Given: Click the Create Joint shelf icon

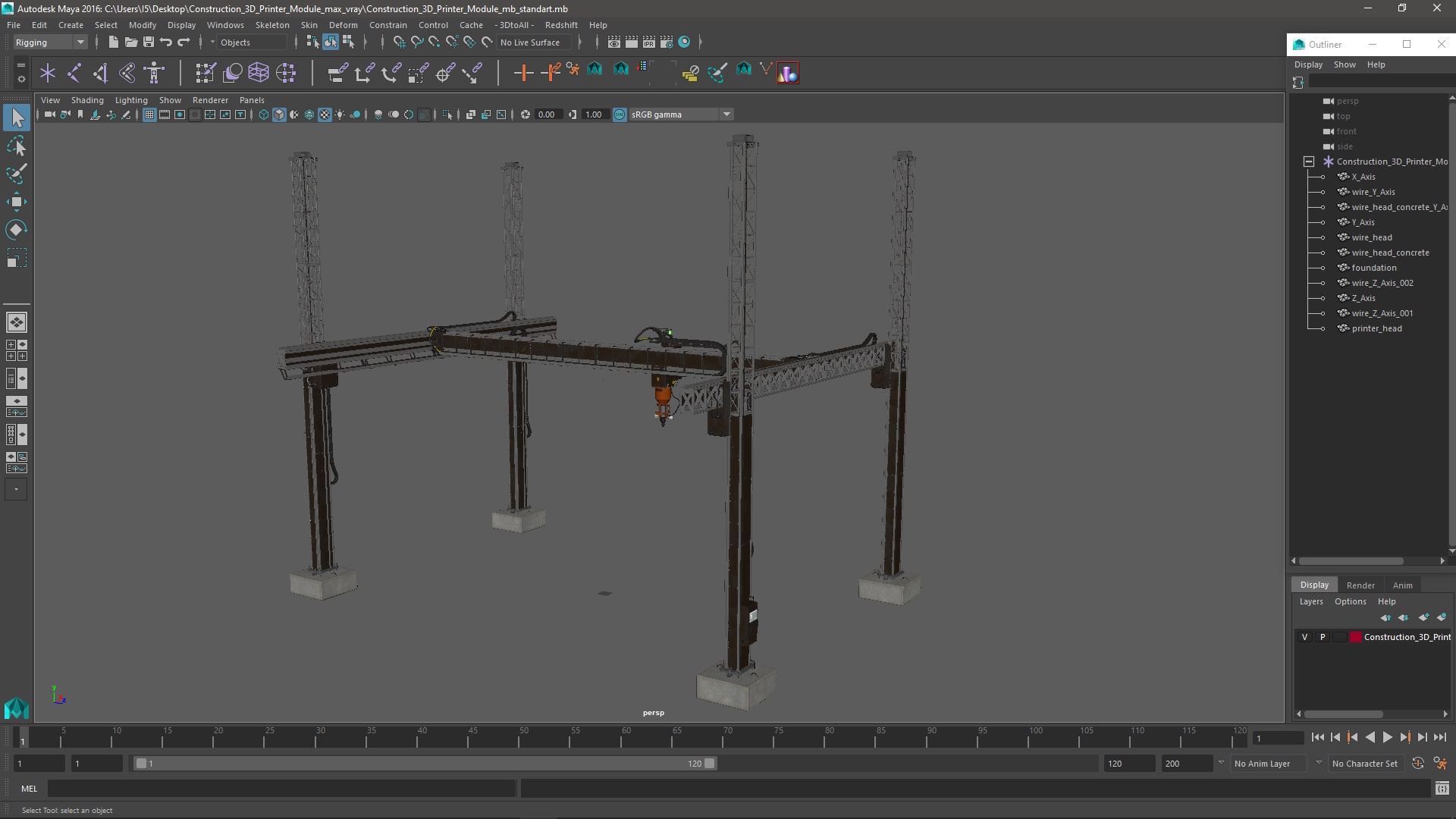Looking at the screenshot, I should (74, 73).
